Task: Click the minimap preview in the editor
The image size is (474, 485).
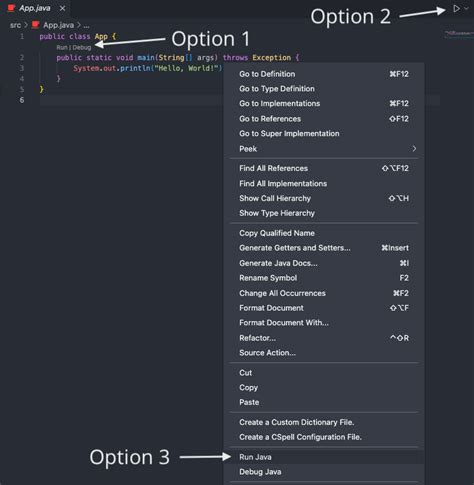Action: [459, 34]
